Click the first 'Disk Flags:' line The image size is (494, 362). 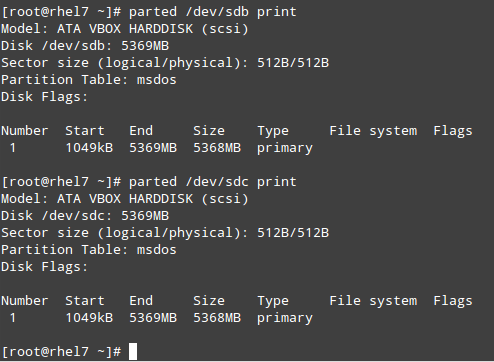click(45, 97)
